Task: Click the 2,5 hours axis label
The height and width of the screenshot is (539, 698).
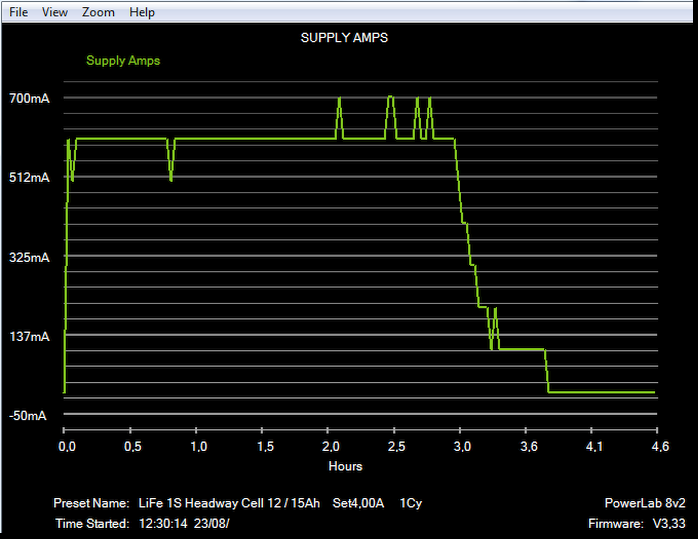Action: (396, 446)
